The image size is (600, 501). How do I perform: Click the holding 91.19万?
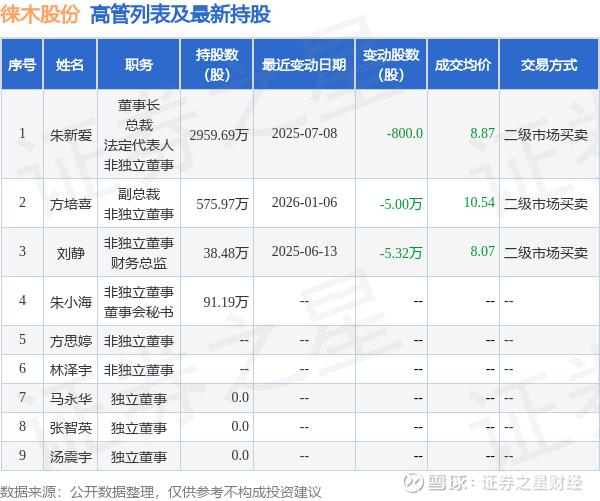(x=226, y=302)
